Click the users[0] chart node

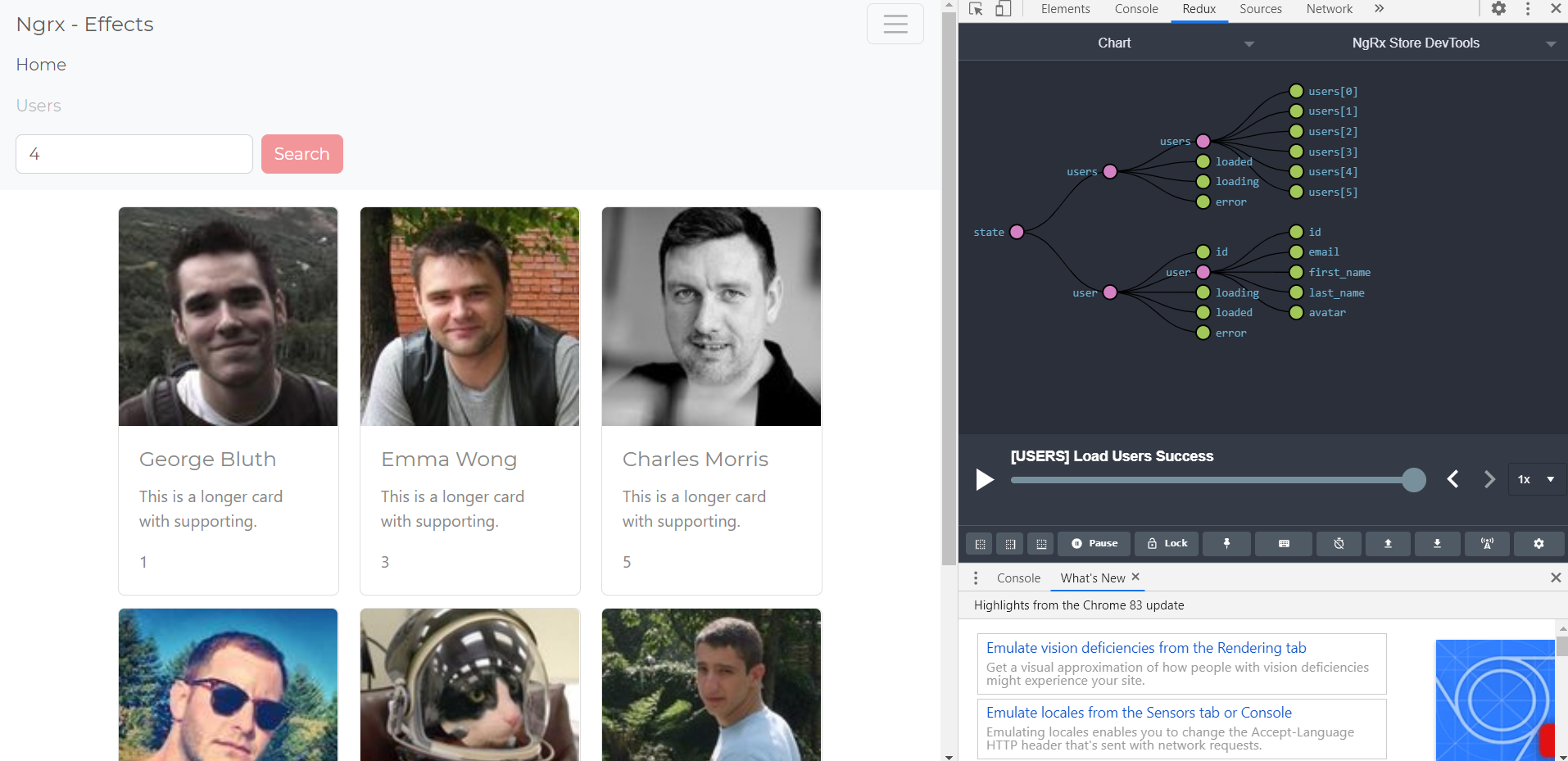click(1296, 91)
